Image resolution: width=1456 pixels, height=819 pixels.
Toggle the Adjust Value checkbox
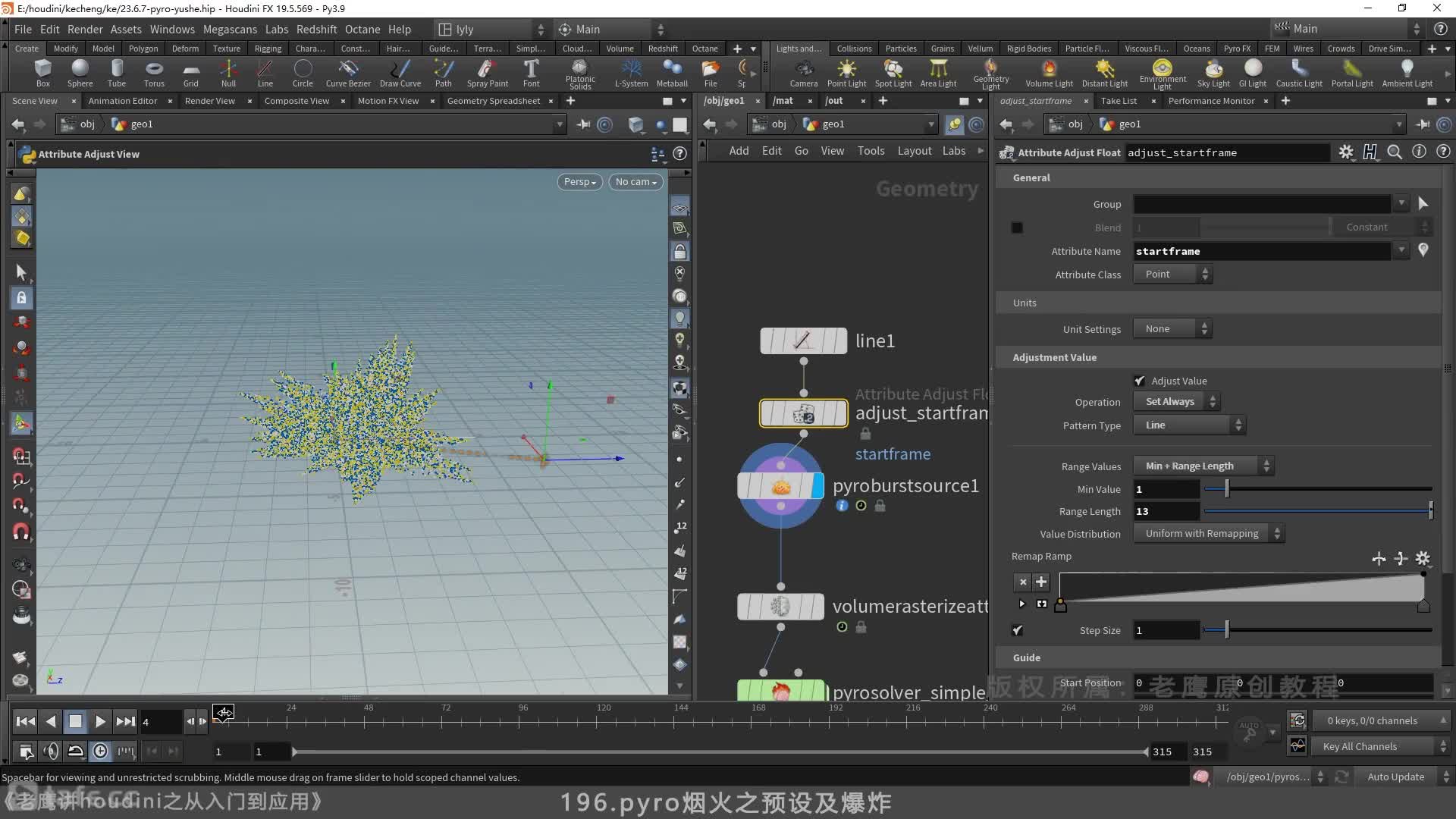click(x=1139, y=381)
